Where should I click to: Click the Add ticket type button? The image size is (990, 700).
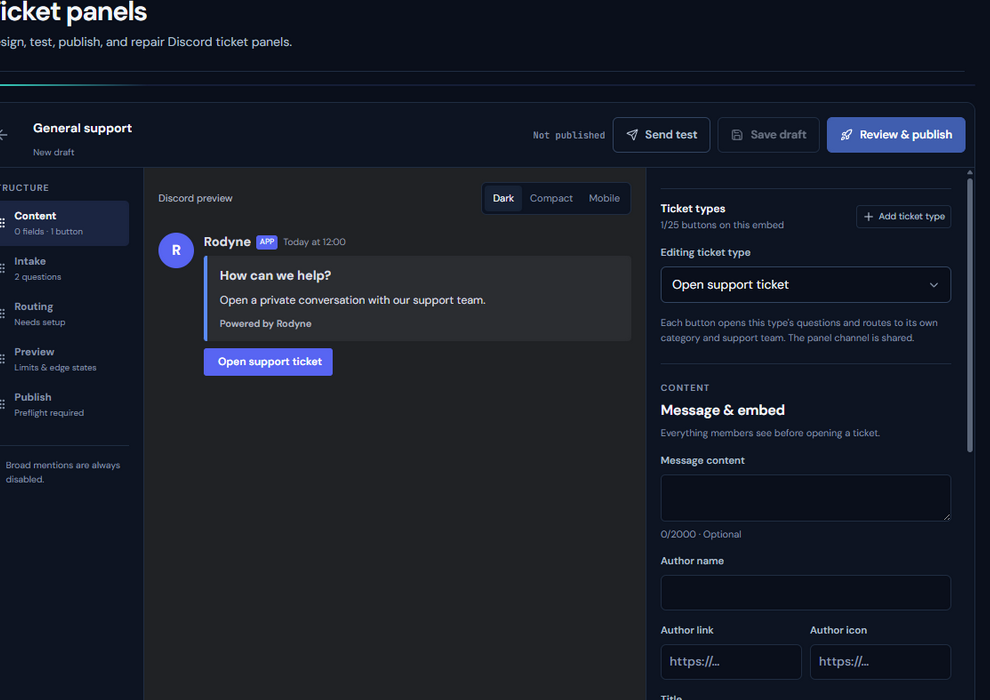click(x=904, y=217)
